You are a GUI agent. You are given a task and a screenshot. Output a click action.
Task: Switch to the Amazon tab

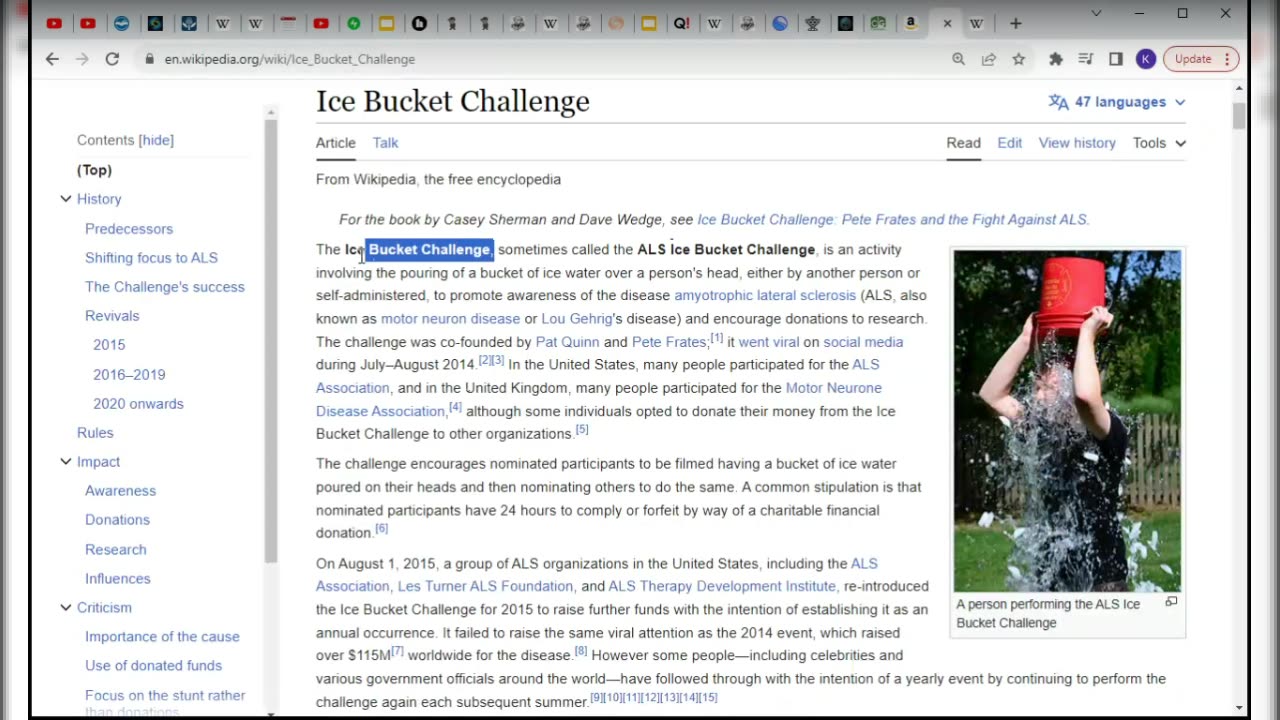coord(910,23)
